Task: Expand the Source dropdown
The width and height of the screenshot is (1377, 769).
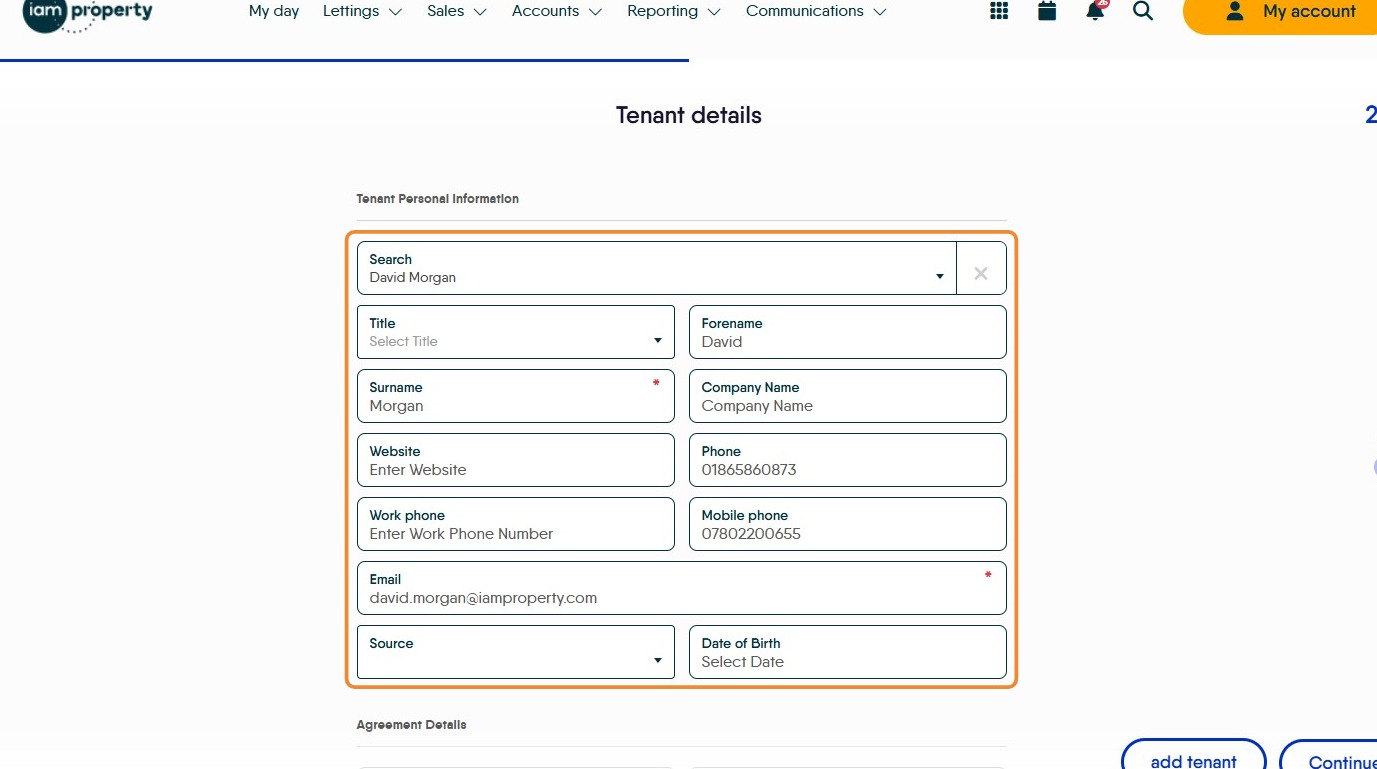Action: 657,660
